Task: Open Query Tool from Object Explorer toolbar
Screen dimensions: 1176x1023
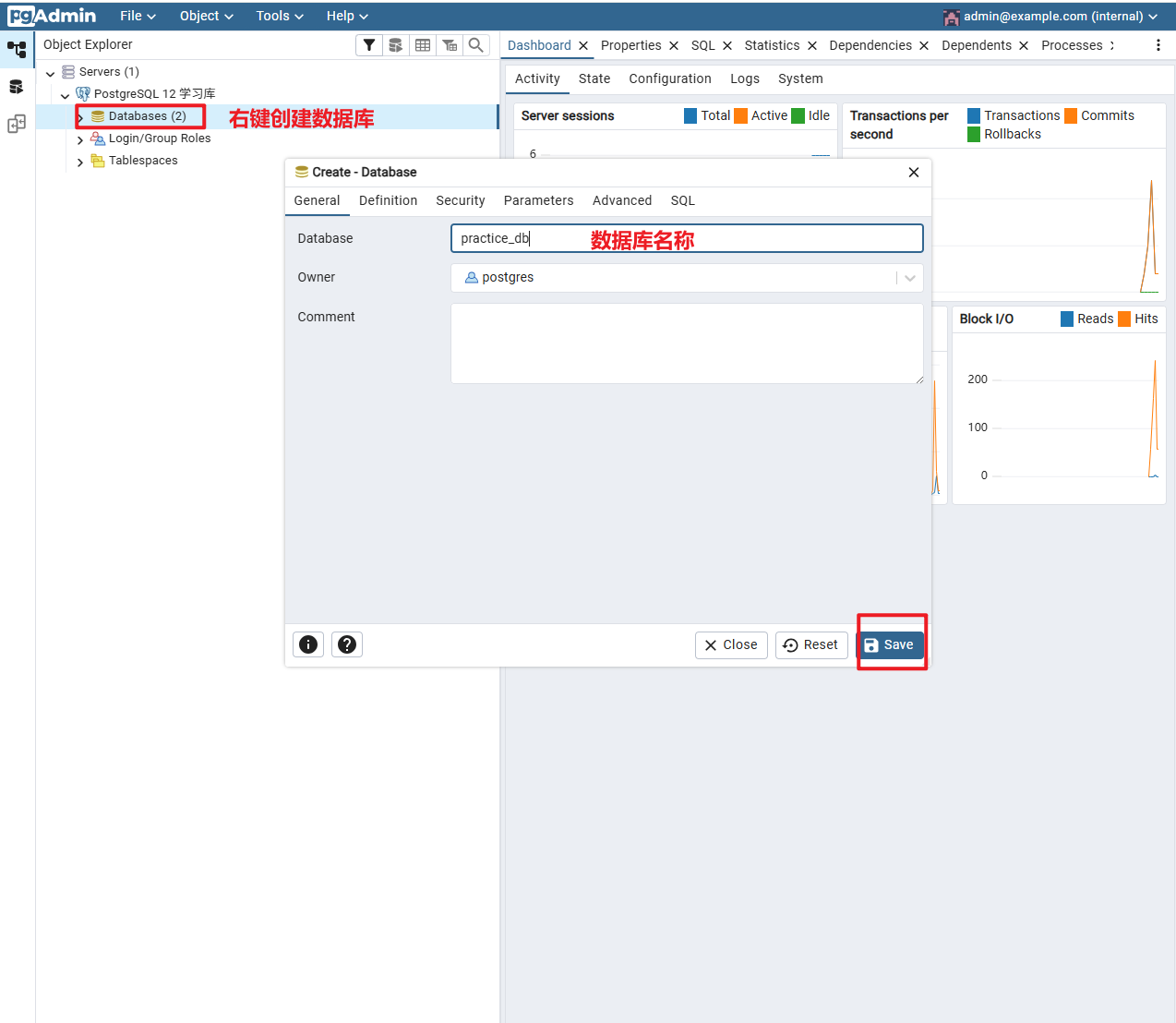Action: pos(396,45)
